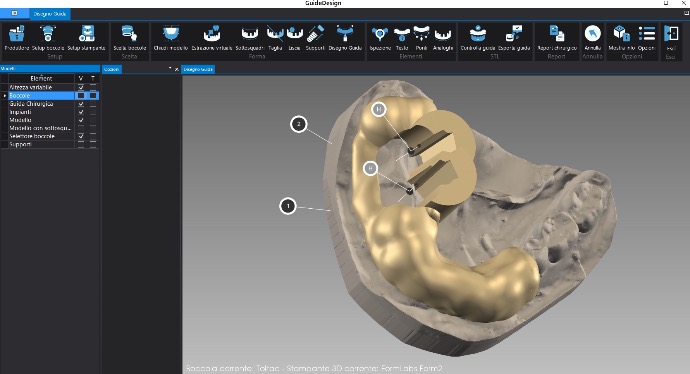Click marker 2 in the 3D view
Image resolution: width=690 pixels, height=374 pixels.
299,124
